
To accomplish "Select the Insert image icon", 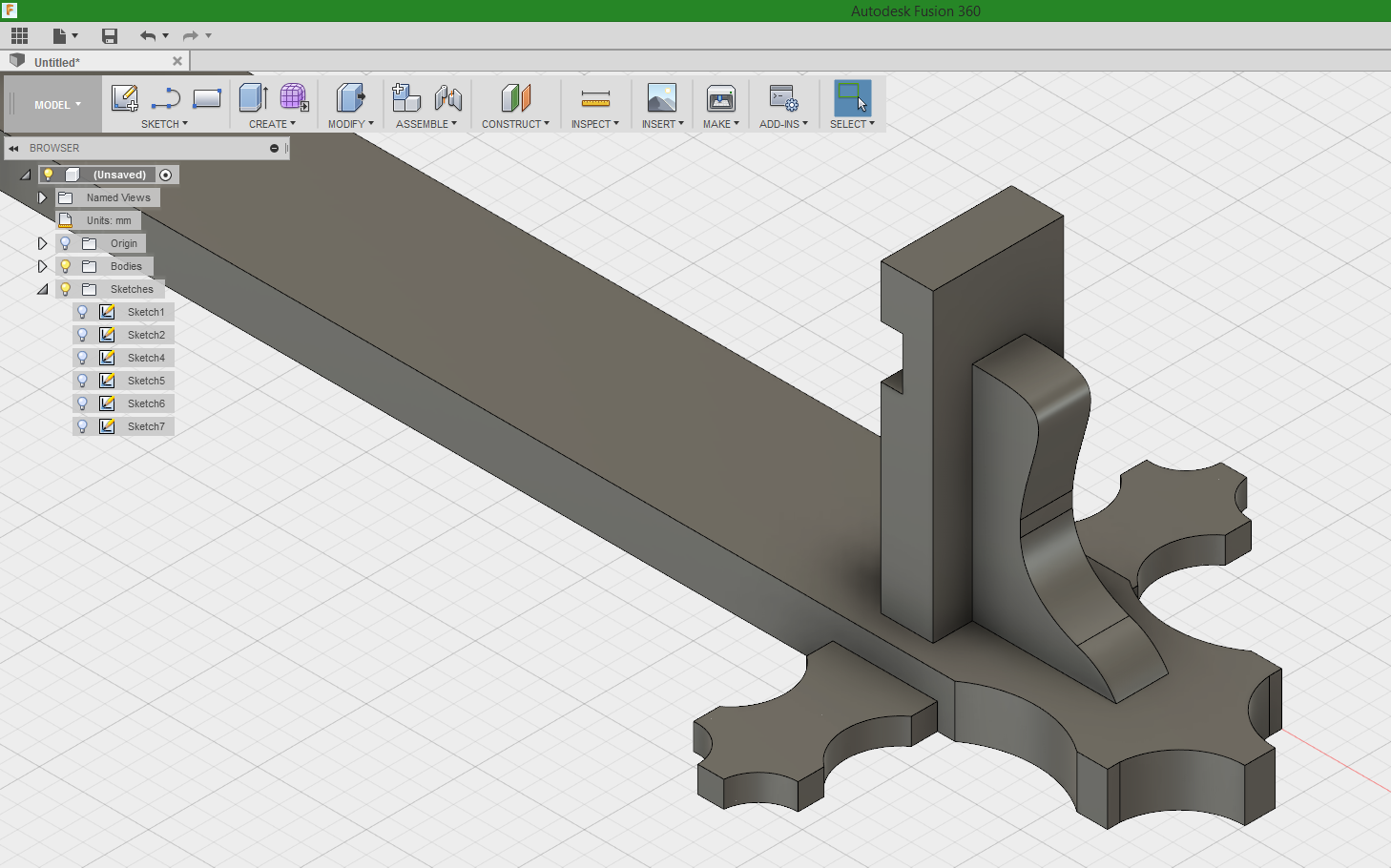I will pos(662,98).
